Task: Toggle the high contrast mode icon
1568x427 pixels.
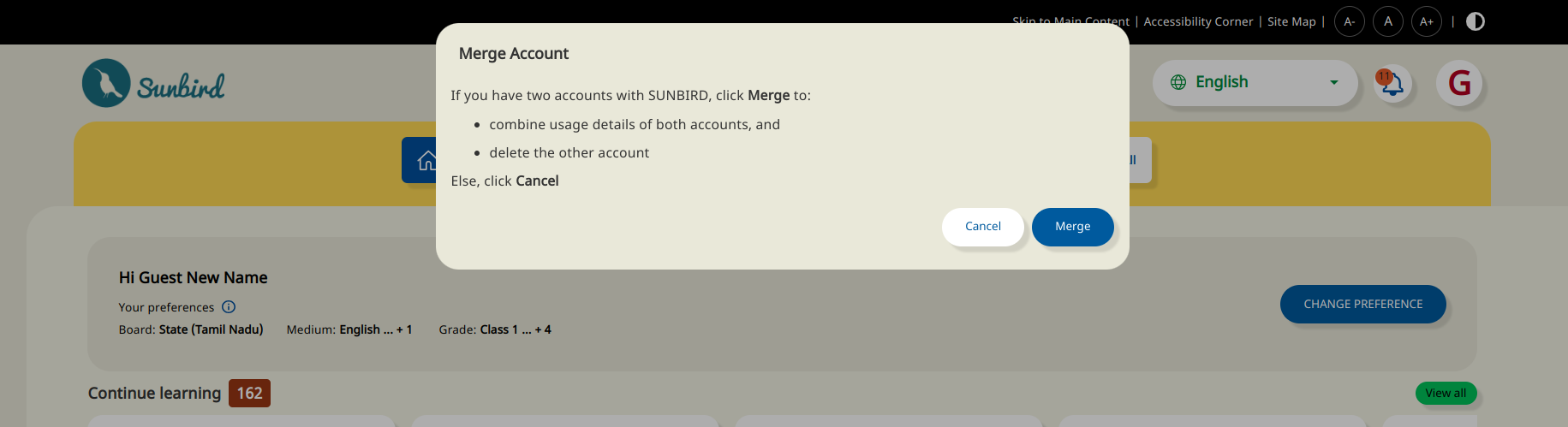Action: pos(1475,21)
